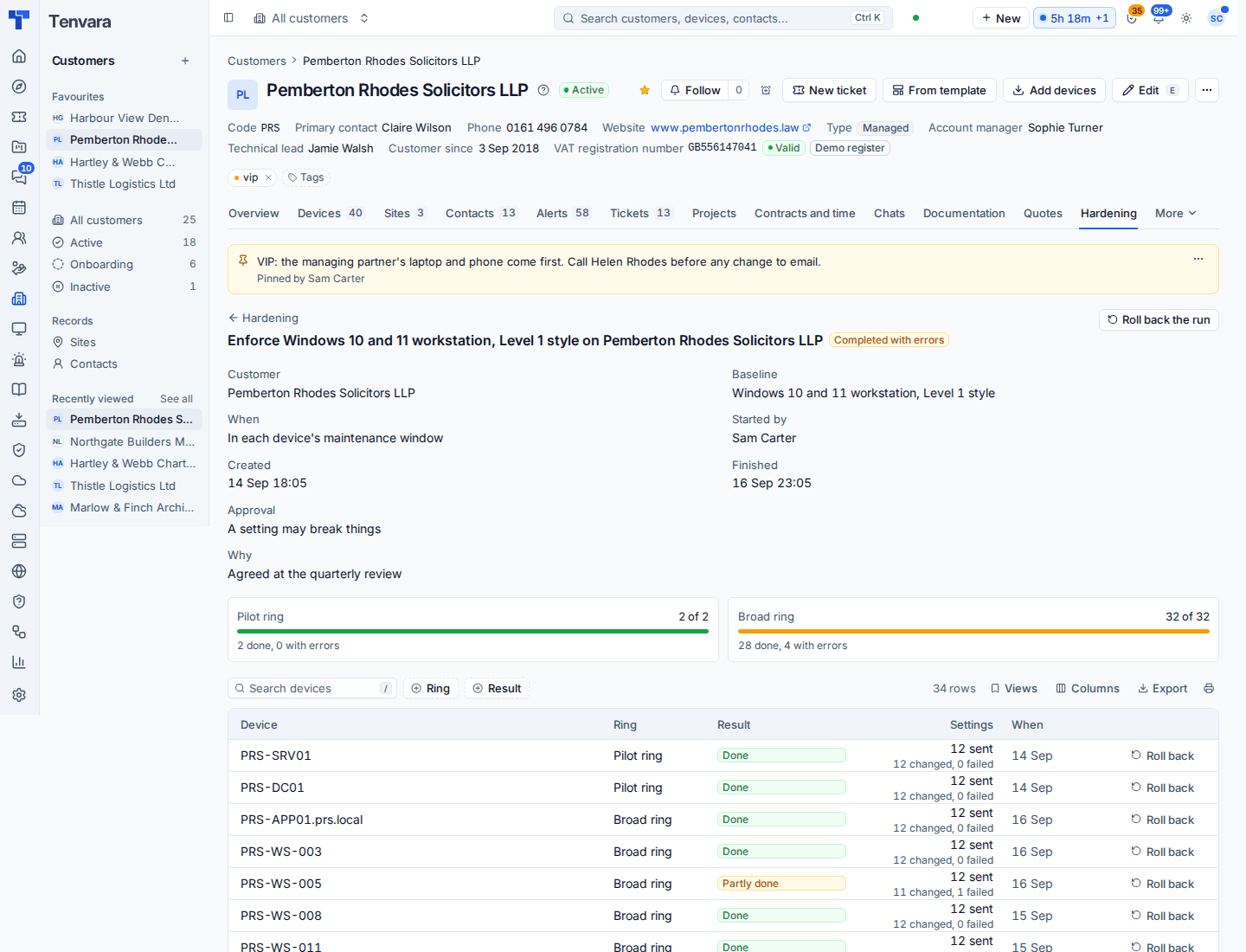The image size is (1246, 952).
Task: Expand the All customers view switcher
Action: coord(311,18)
